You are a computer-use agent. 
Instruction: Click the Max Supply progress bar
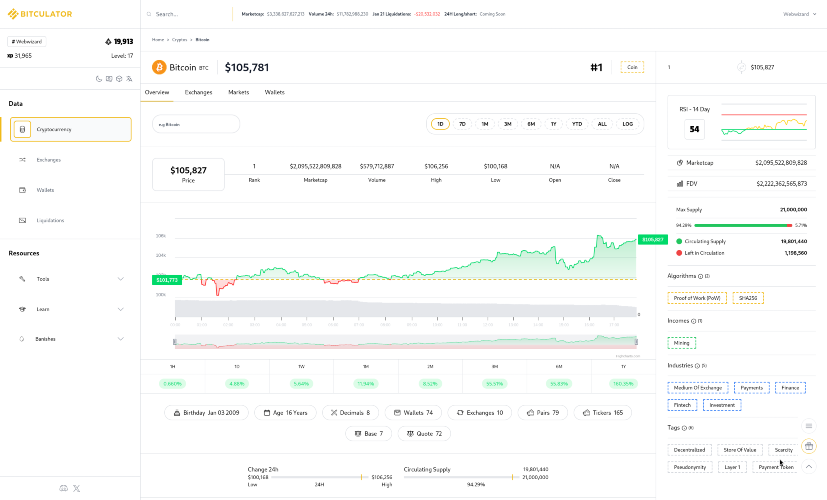tap(743, 225)
